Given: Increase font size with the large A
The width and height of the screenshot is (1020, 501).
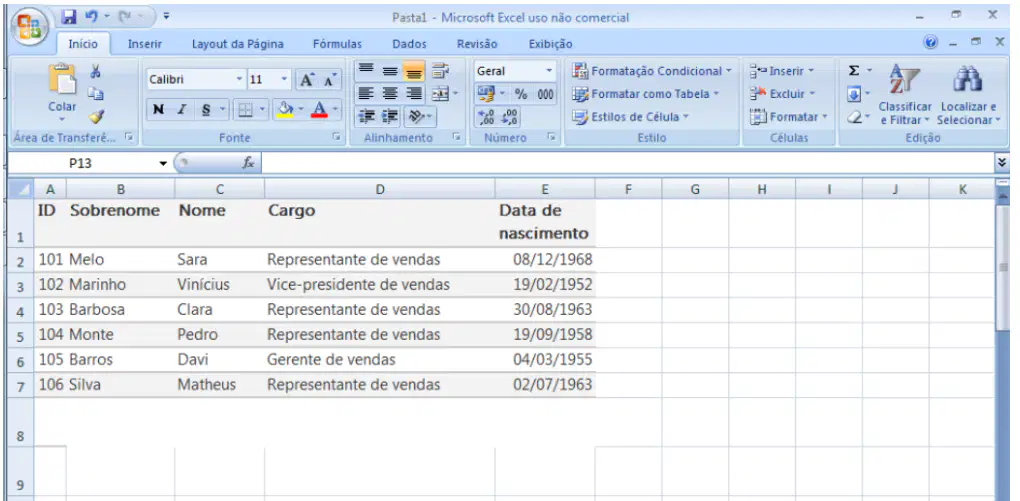Looking at the screenshot, I should pyautogui.click(x=306, y=80).
